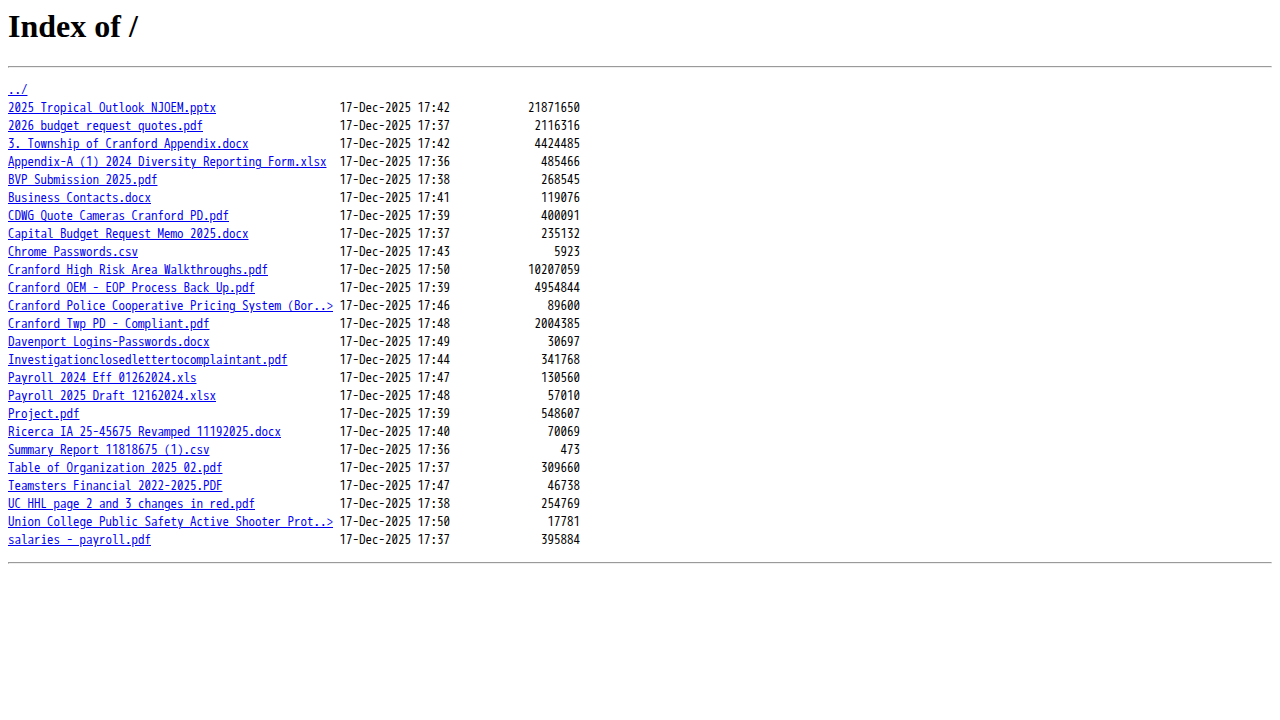
Task: Open the CDWG Quote Cameras Cranford PD.pdf
Action: tap(118, 216)
